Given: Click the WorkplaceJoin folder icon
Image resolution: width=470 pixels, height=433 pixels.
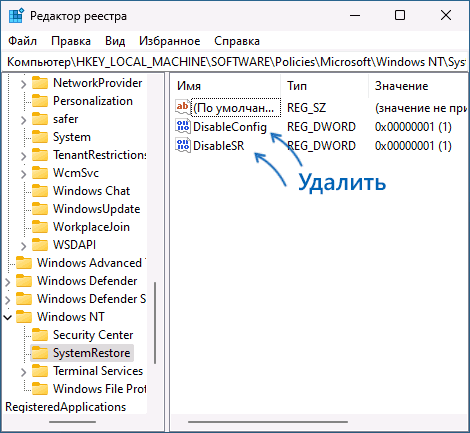Looking at the screenshot, I should tap(40, 227).
